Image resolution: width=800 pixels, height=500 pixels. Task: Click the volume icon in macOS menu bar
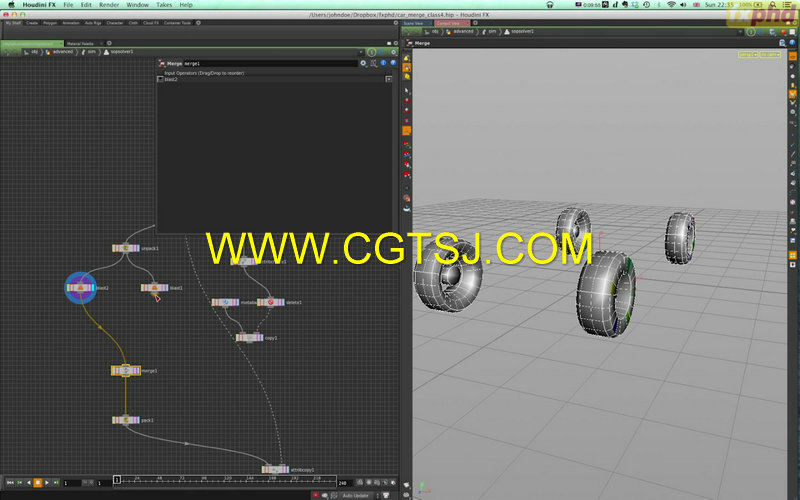click(x=684, y=5)
